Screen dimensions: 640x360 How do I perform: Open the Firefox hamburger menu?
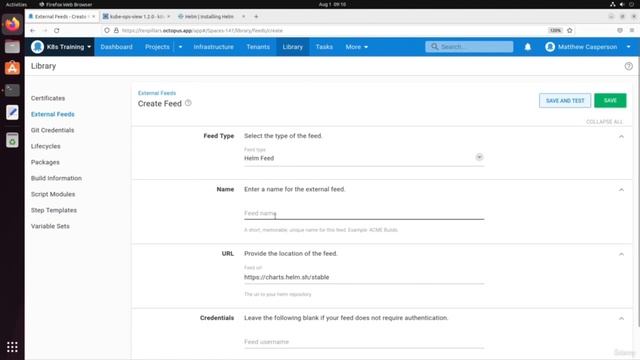coord(632,31)
